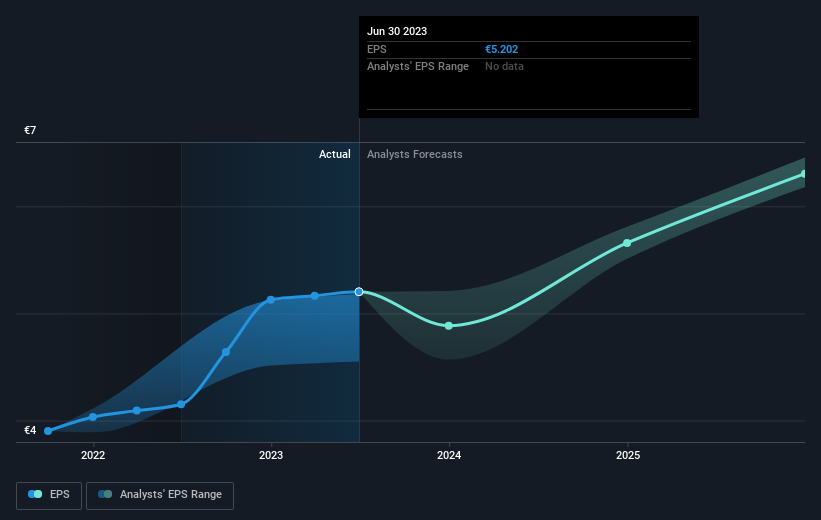
Task: Click the 2024 x-axis label
Action: (x=449, y=455)
